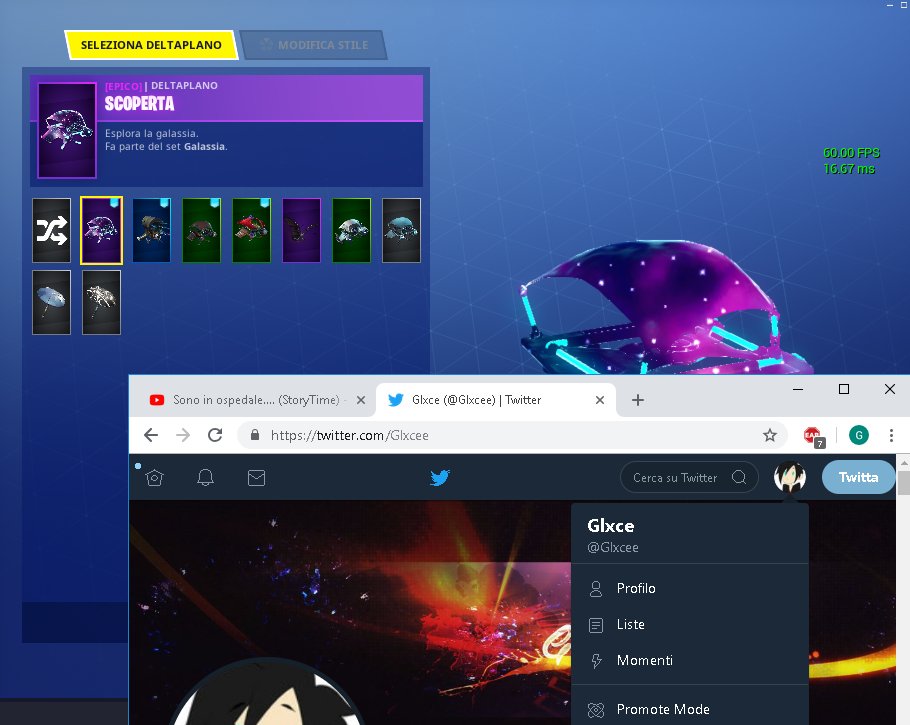
Task: Click the Twitter page scrollbar thumb
Action: pos(904,482)
